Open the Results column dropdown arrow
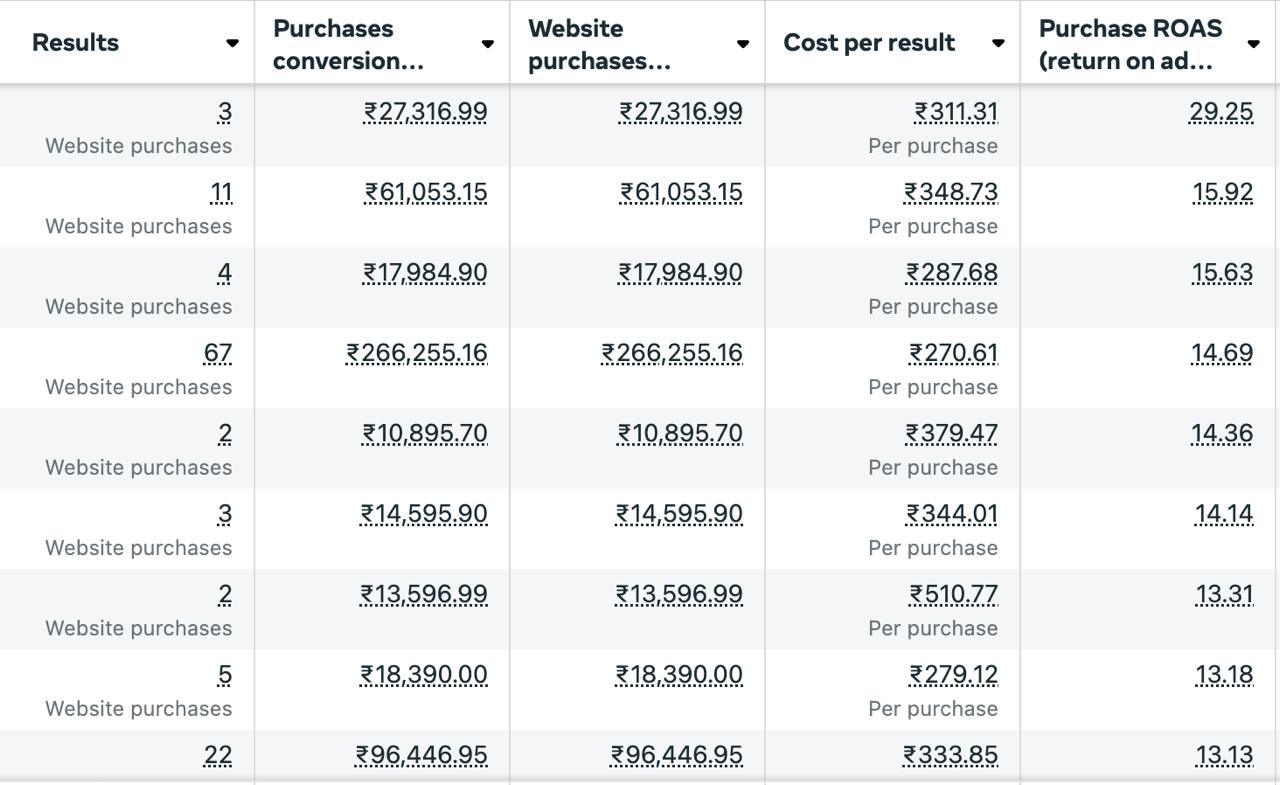 (x=232, y=43)
